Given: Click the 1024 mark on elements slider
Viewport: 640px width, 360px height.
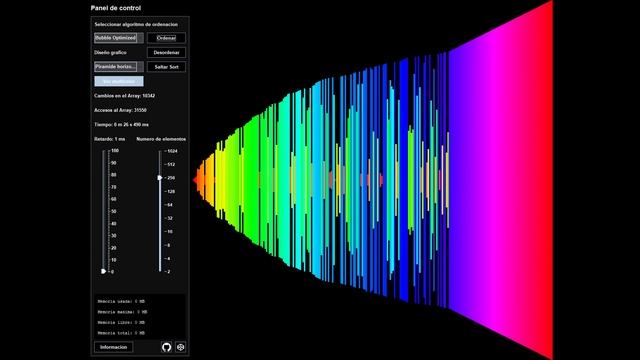Looking at the screenshot, I should click(x=172, y=151).
